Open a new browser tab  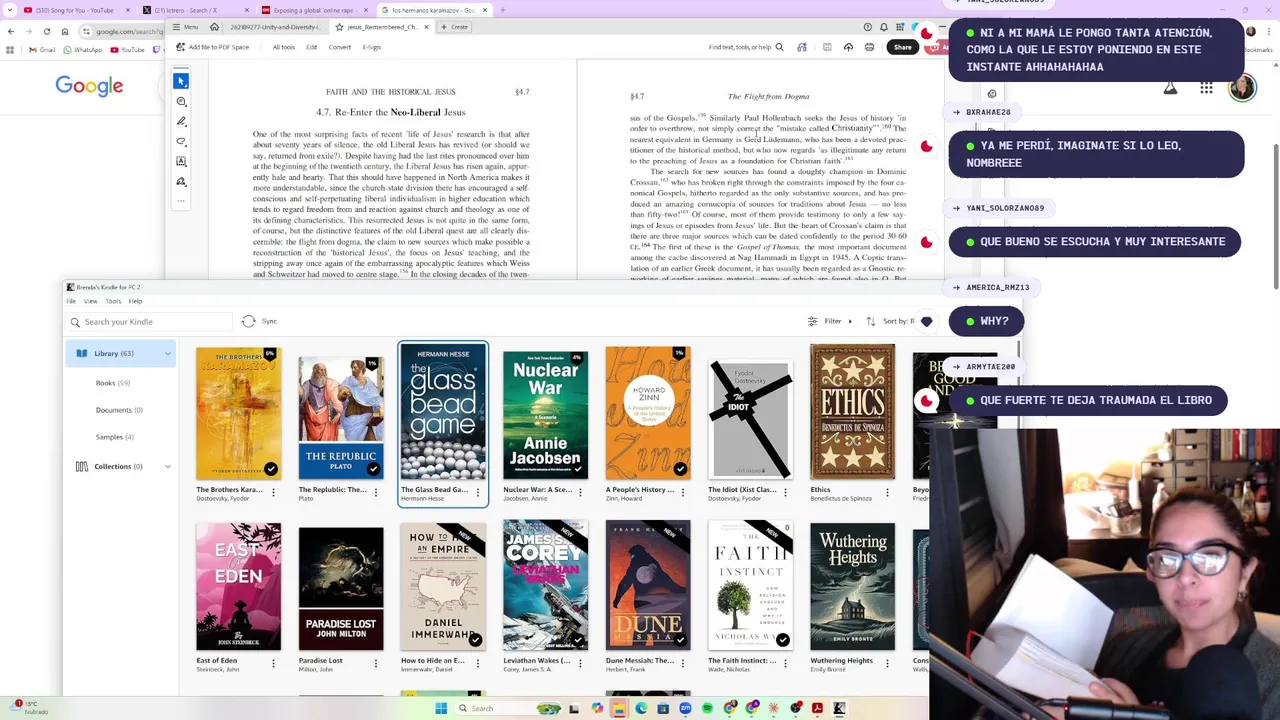pos(502,10)
